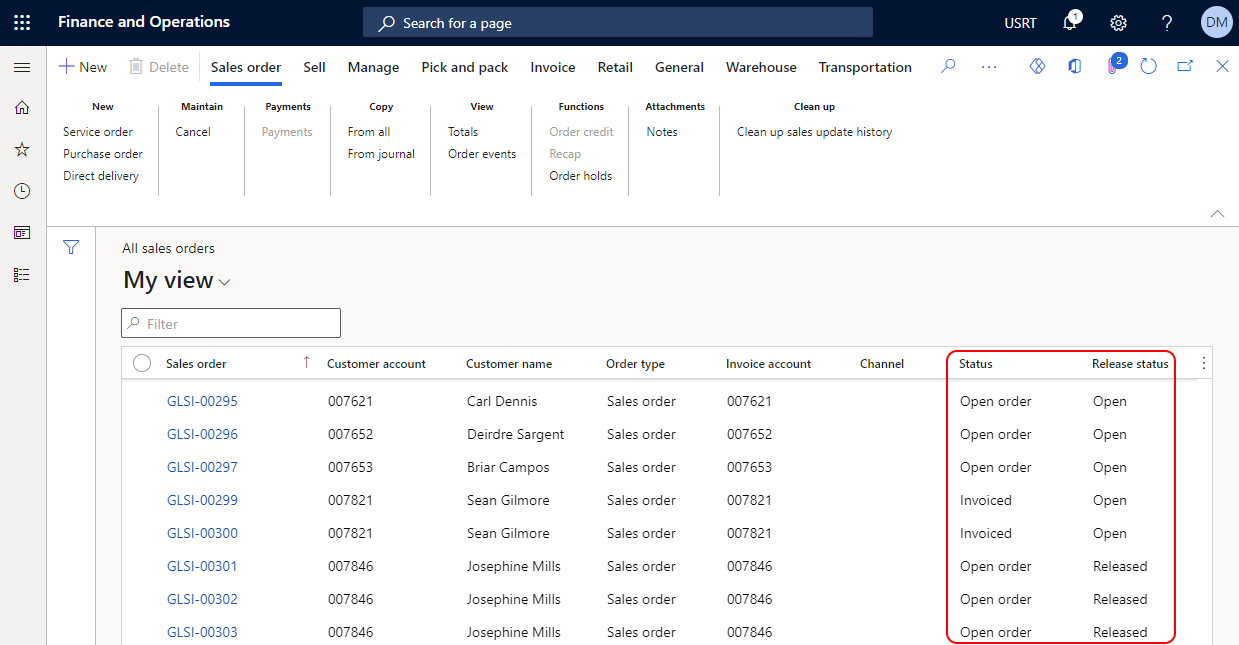The height and width of the screenshot is (645, 1239).
Task: Open sales order GLSI-00299
Action: point(202,500)
